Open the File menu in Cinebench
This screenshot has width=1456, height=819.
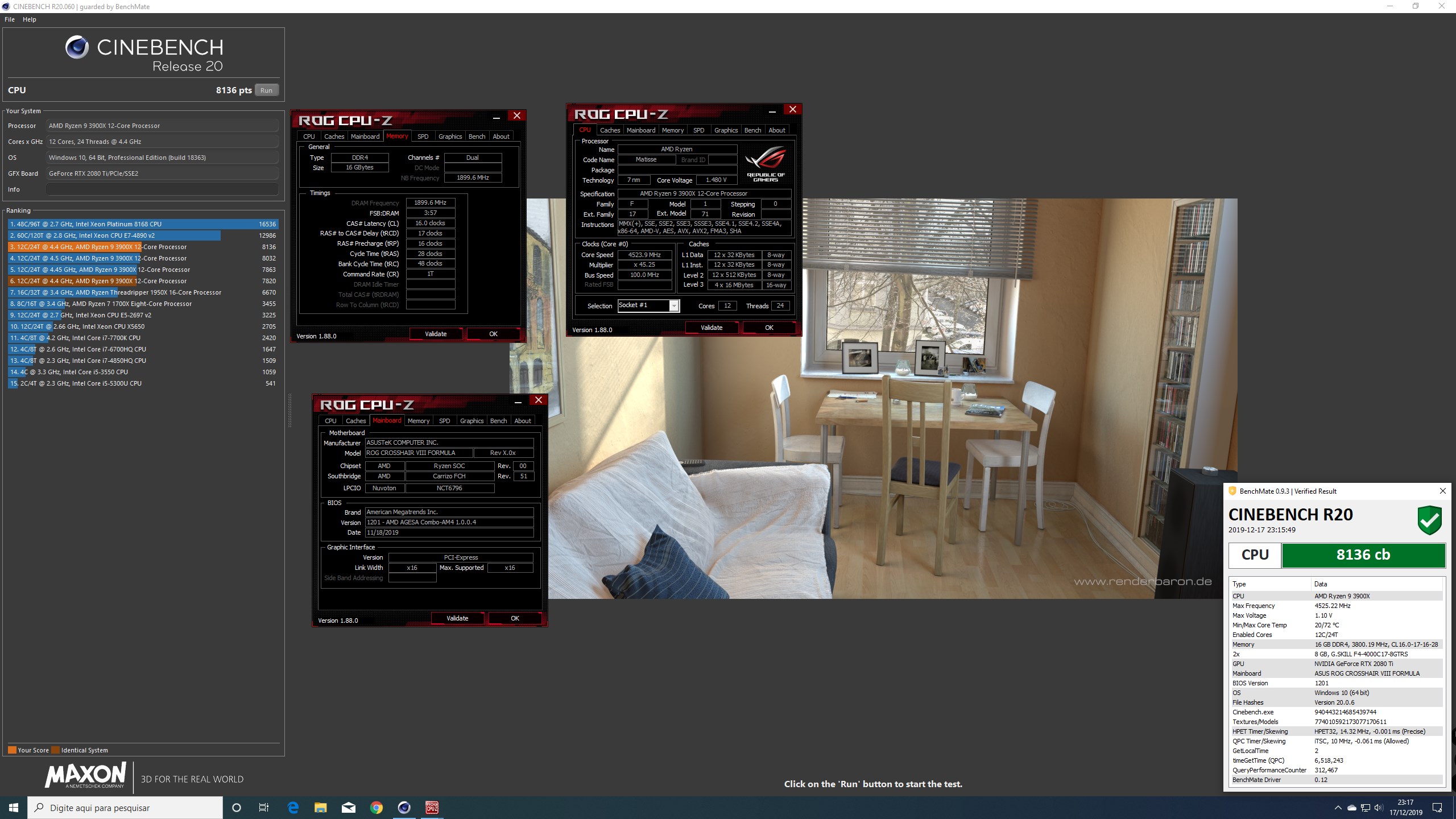click(10, 19)
